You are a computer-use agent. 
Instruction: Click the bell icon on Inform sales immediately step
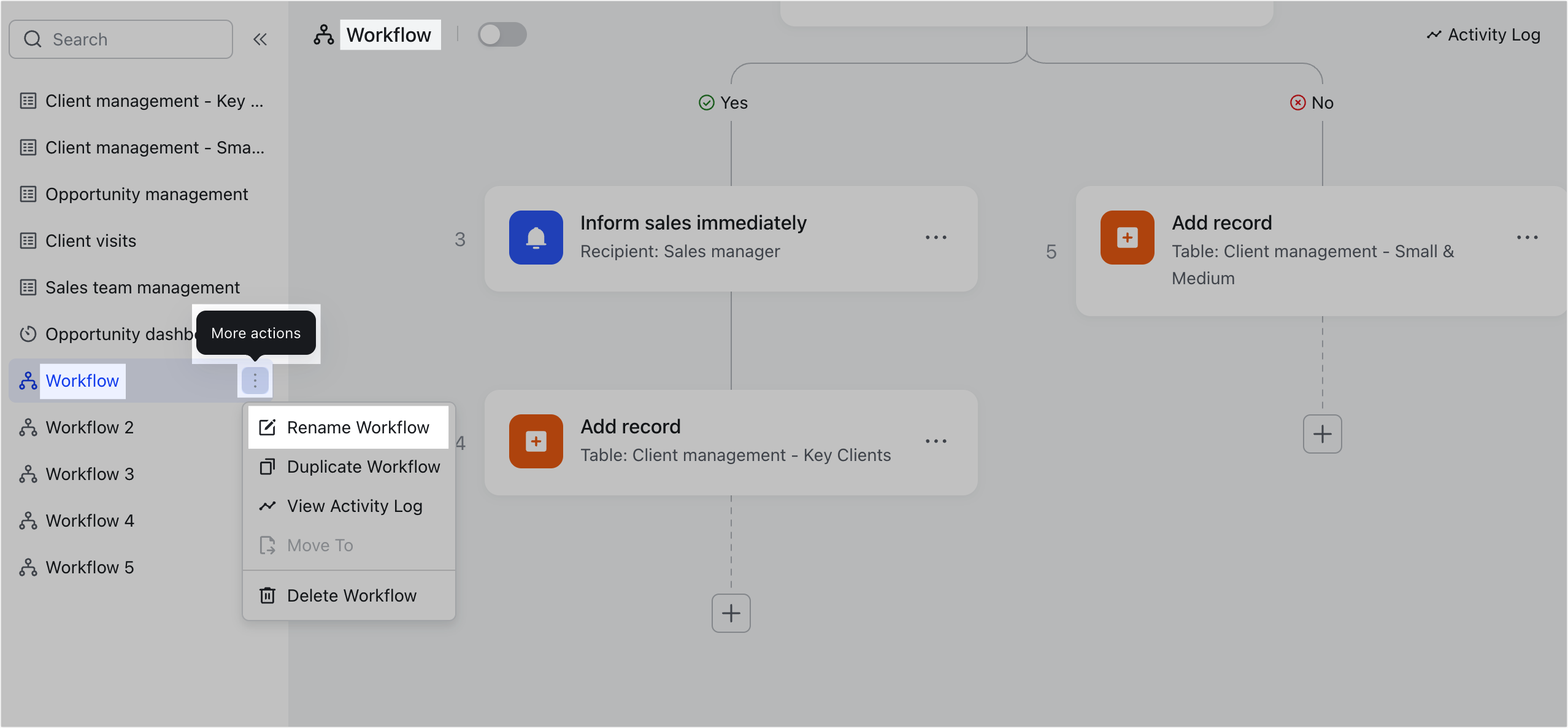[x=536, y=238]
